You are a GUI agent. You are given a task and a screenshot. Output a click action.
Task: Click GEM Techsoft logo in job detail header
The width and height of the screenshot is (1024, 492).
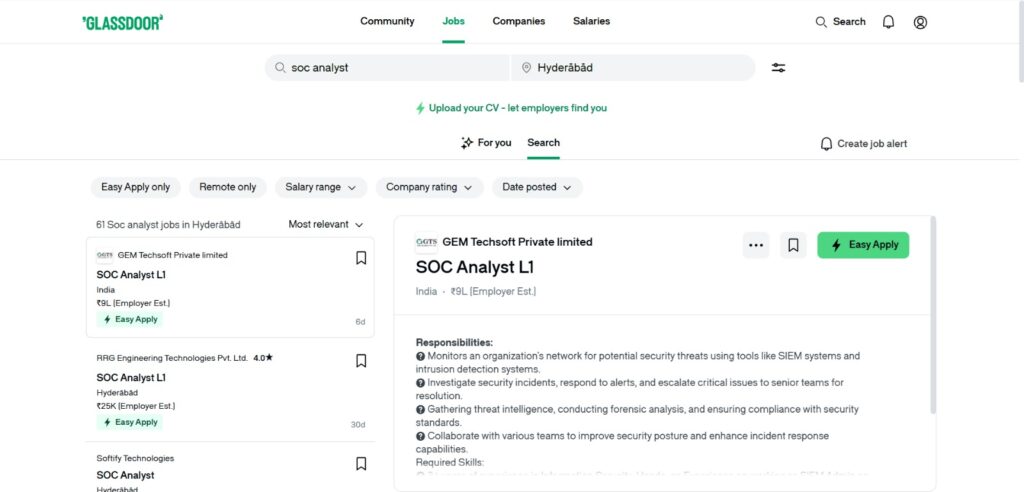pos(426,242)
